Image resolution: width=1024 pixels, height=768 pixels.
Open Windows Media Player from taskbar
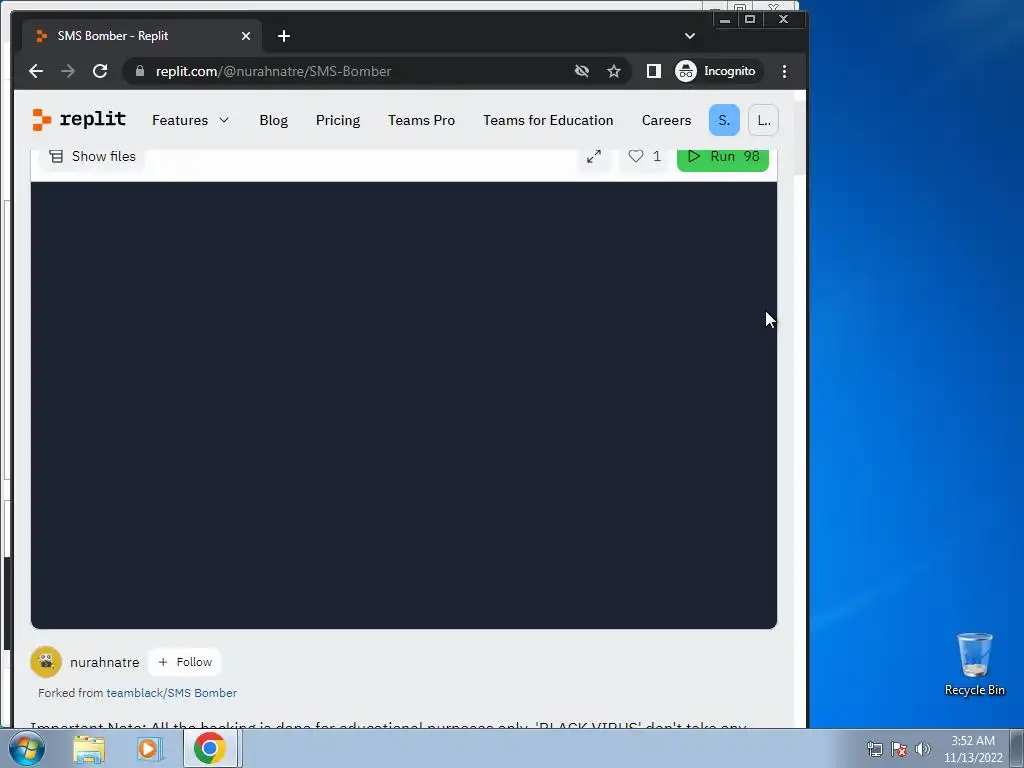tap(149, 749)
